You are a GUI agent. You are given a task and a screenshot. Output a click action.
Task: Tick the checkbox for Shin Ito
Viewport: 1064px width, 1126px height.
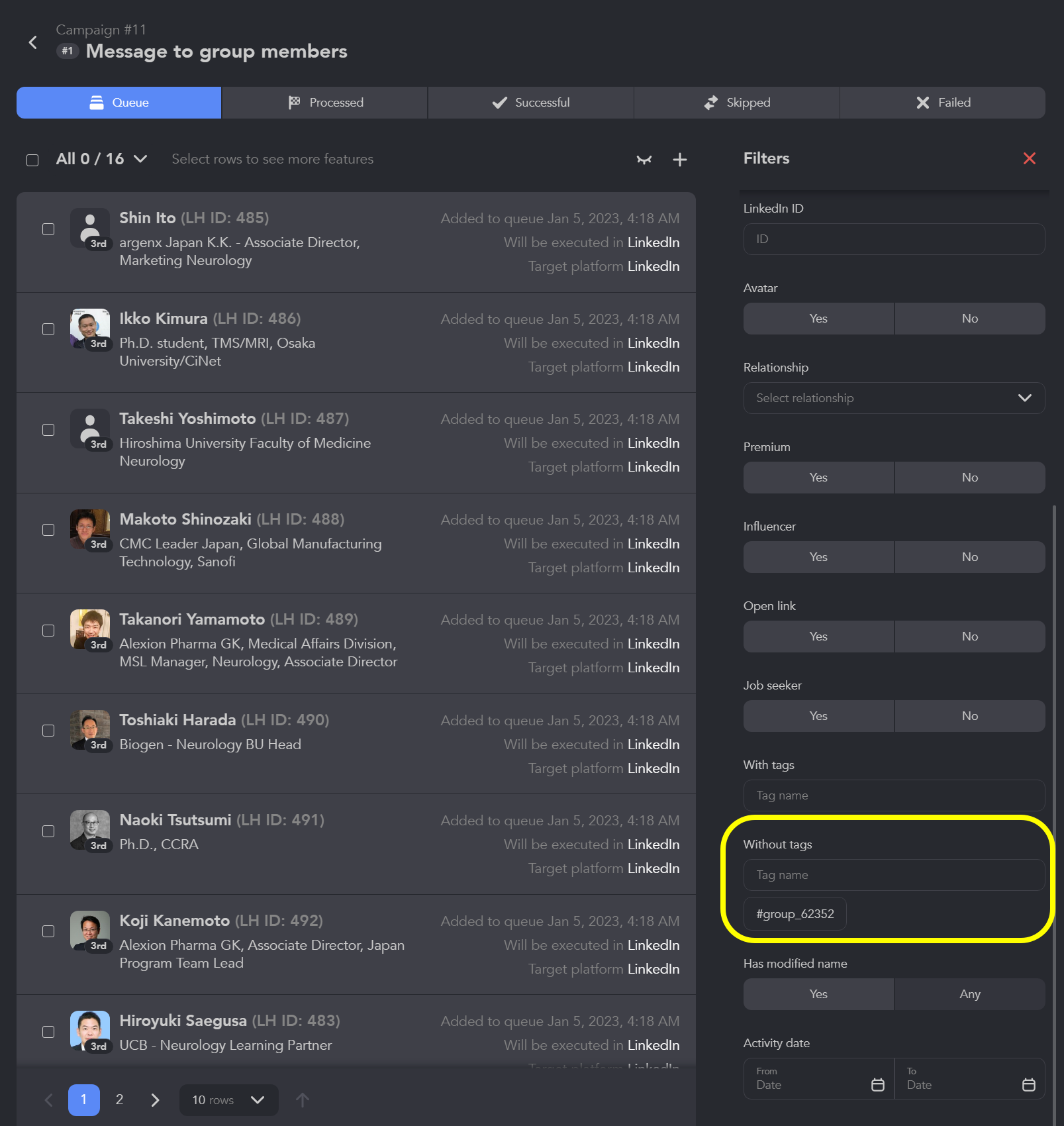click(48, 229)
